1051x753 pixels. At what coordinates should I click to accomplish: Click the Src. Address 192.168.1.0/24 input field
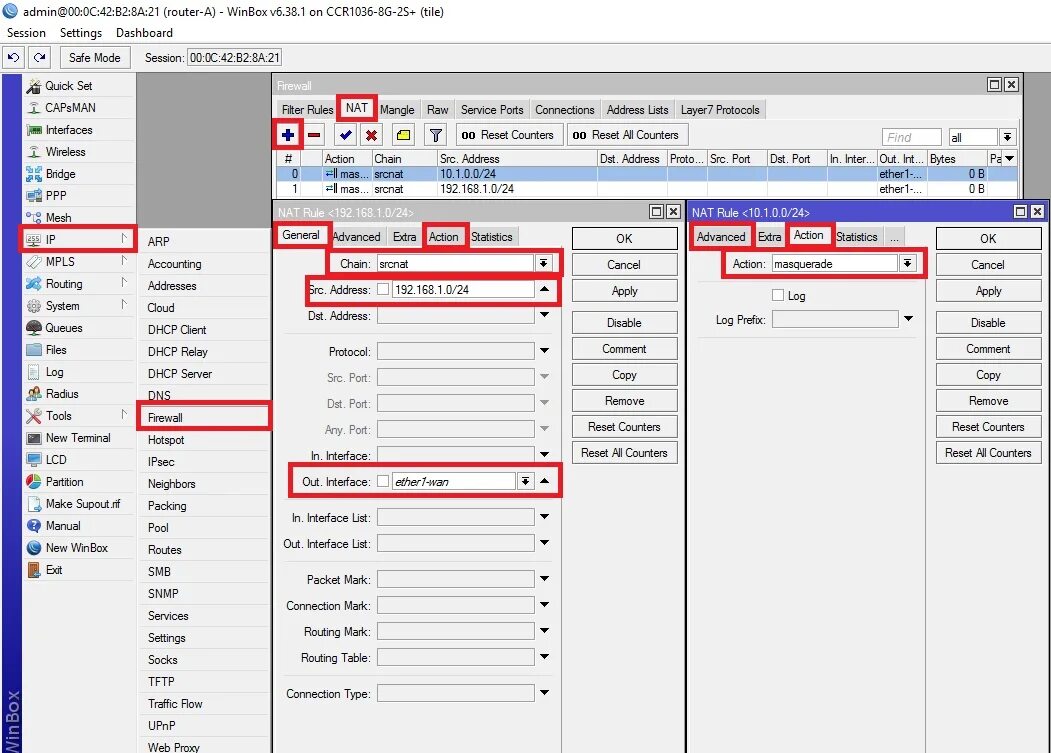462,290
